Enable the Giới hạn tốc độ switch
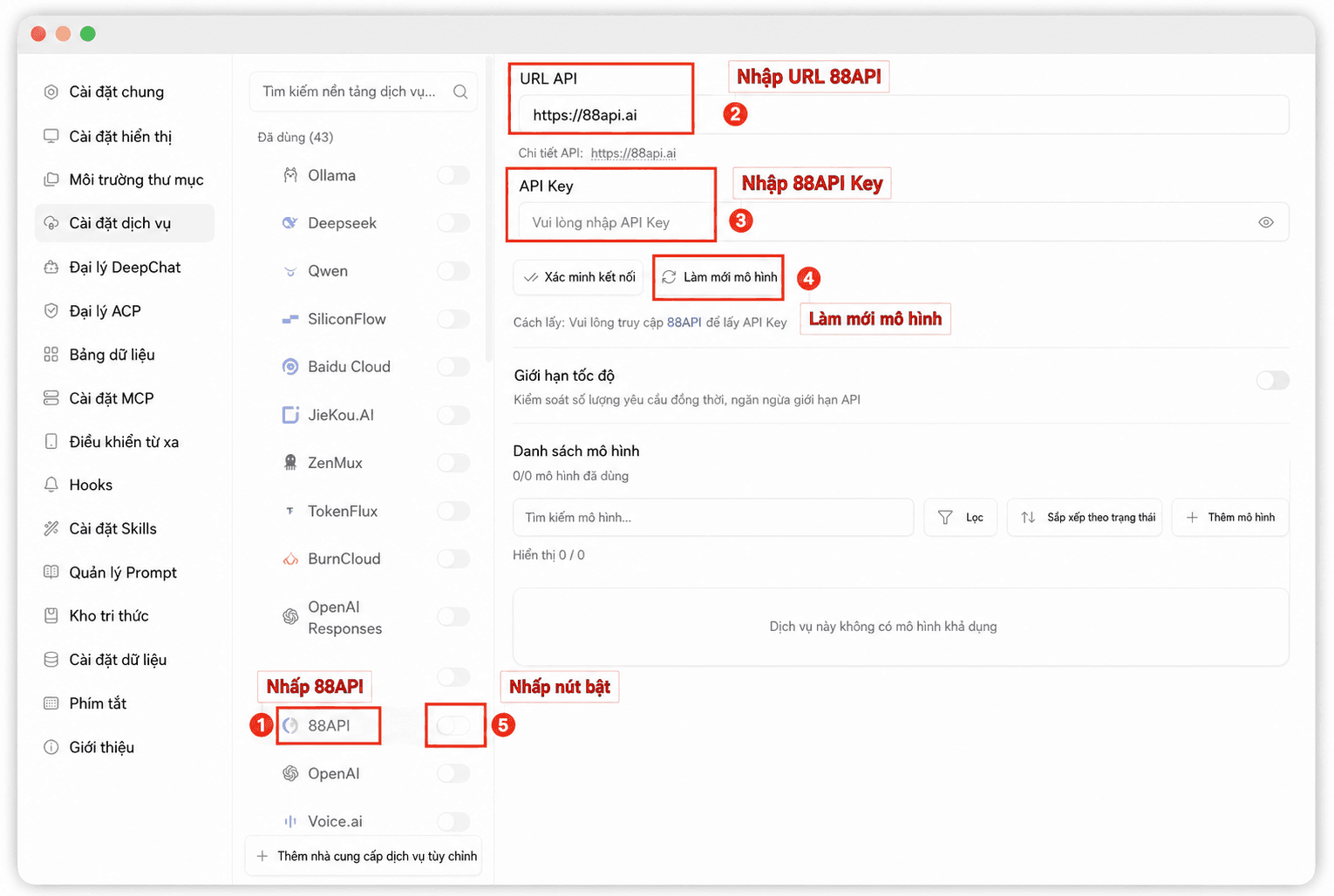The height and width of the screenshot is (896, 1334). [x=1273, y=380]
